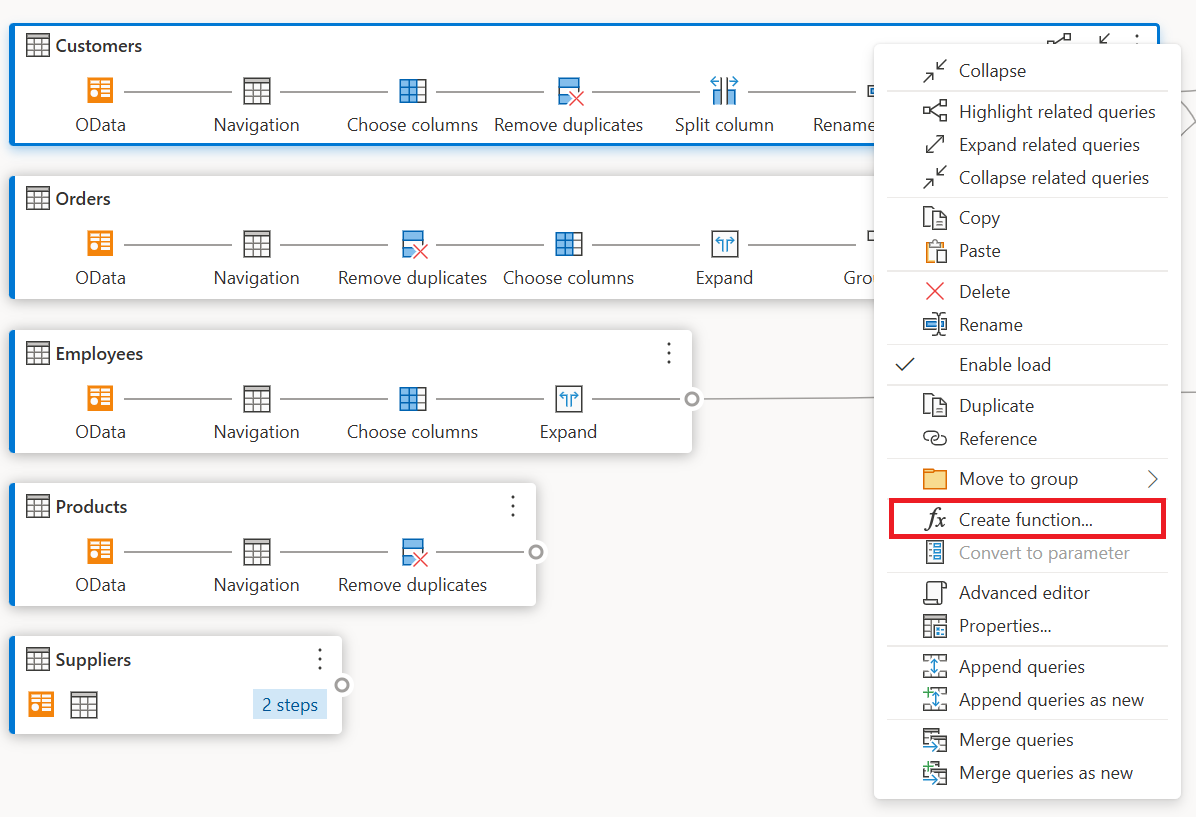Choose Expand related queries
The image size is (1196, 817).
(x=1027, y=144)
